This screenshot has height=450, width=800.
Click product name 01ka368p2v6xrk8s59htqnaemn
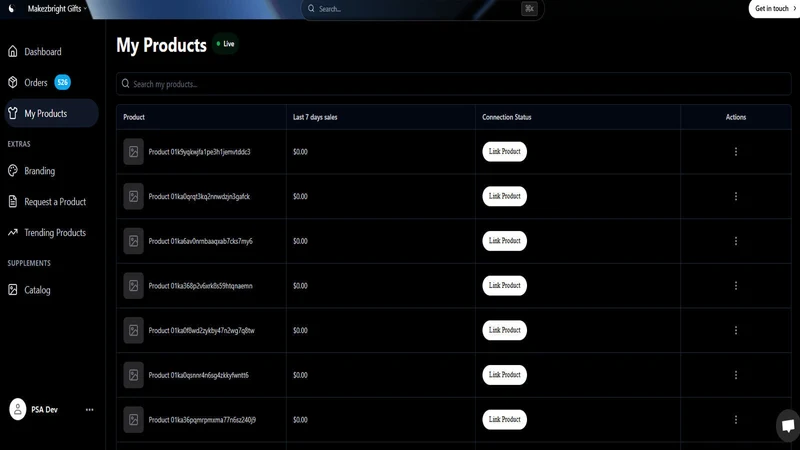[201, 286]
